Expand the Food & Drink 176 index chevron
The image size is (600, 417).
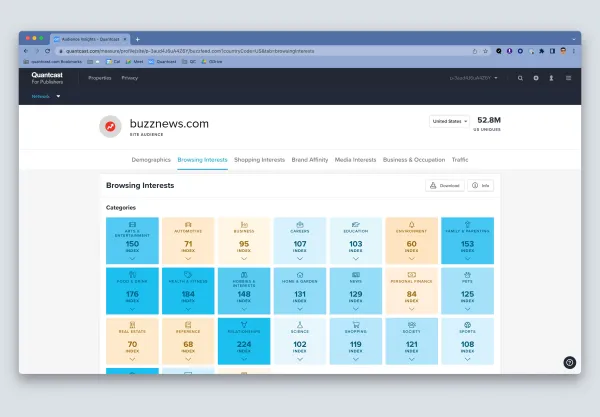[x=132, y=309]
